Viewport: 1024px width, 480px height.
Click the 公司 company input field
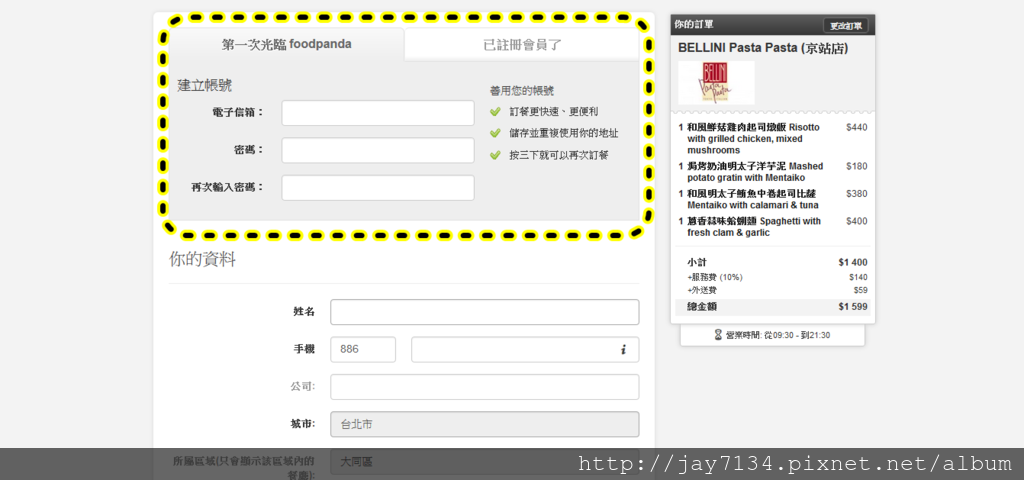tap(485, 387)
